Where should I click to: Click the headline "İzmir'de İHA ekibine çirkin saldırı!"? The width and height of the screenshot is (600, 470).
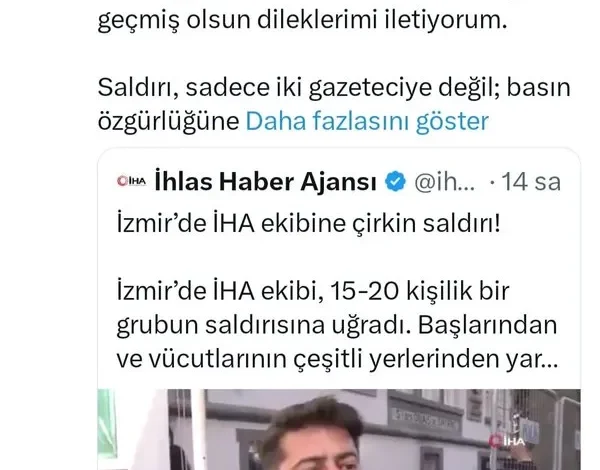click(308, 223)
